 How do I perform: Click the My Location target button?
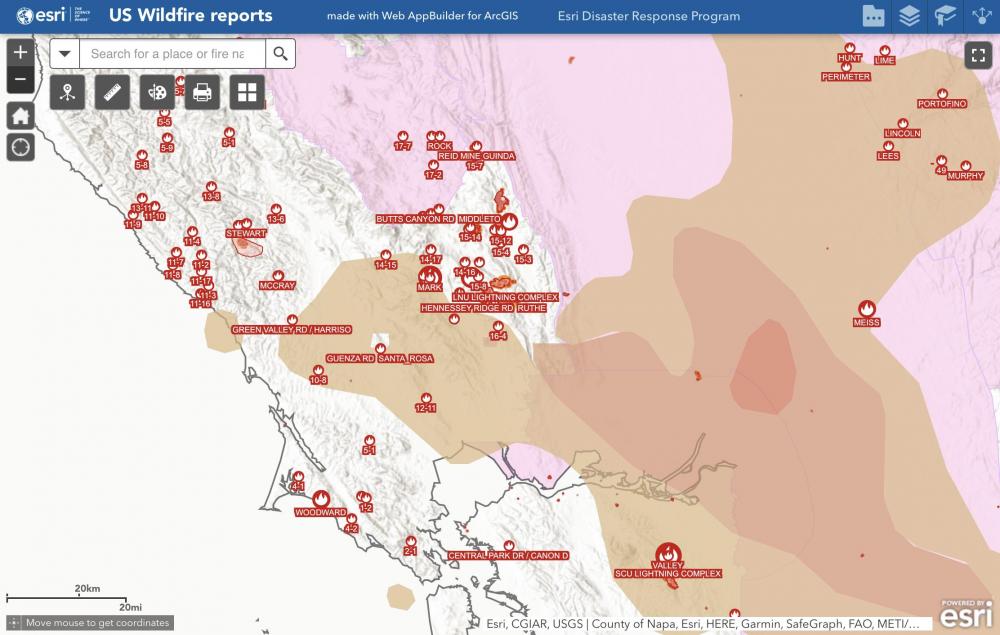tap(20, 147)
